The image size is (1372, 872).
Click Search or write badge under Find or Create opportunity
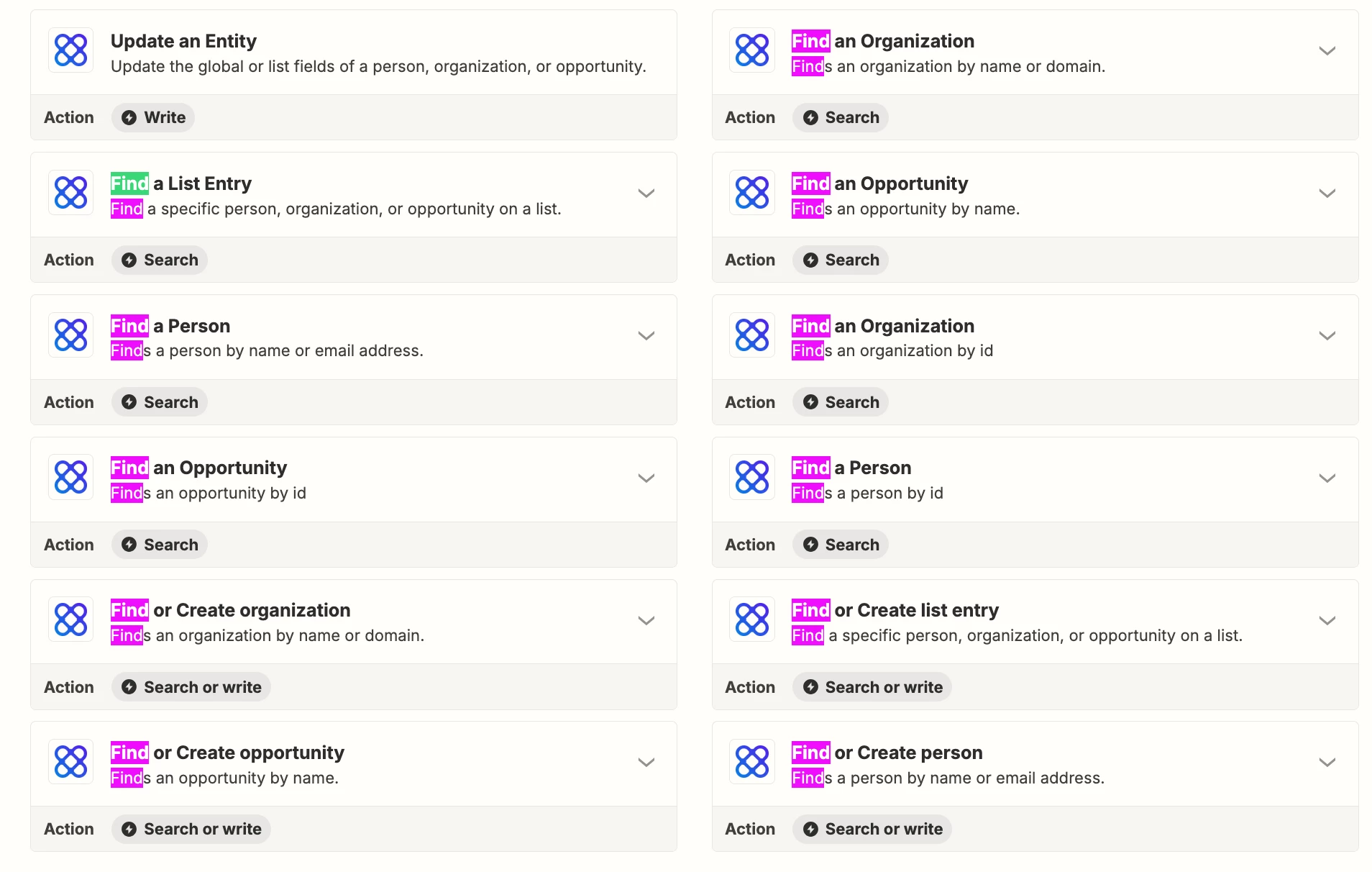(191, 829)
